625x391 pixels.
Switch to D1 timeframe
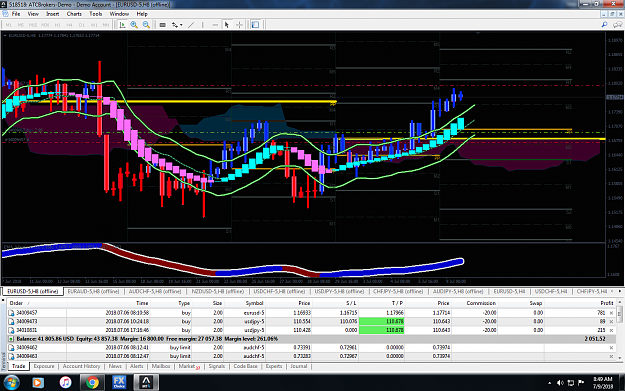point(82,25)
